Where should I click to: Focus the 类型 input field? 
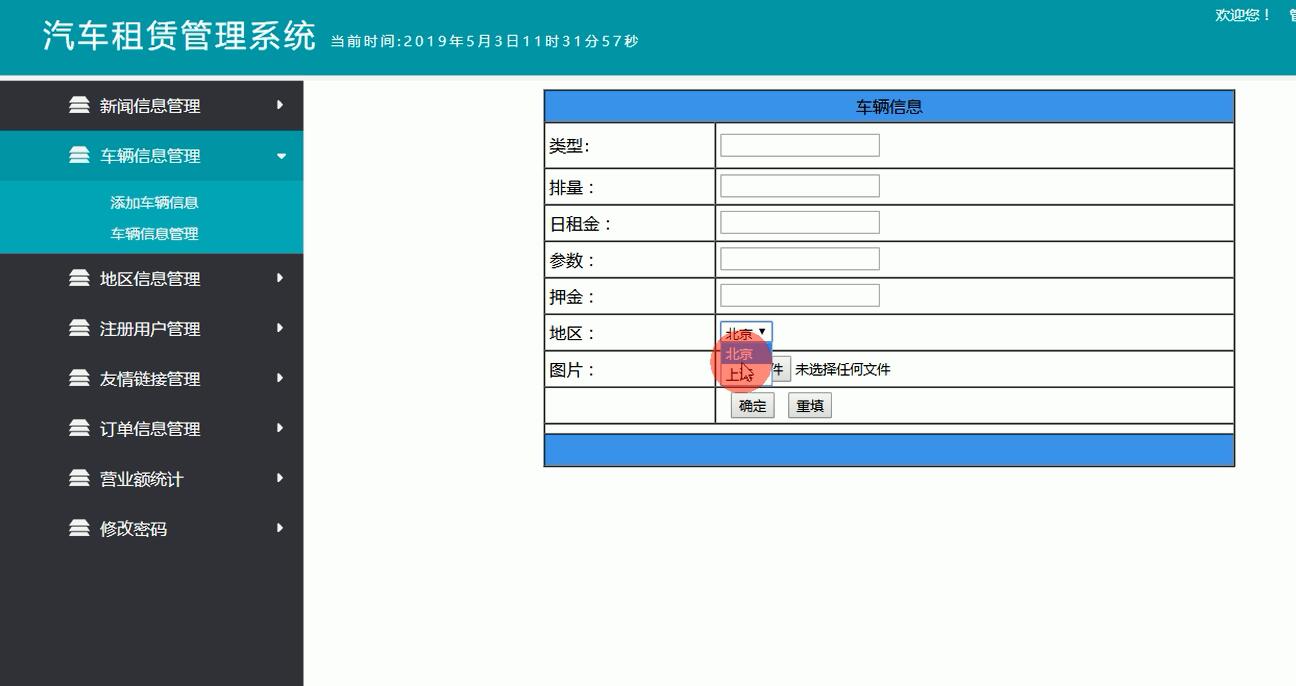click(x=800, y=145)
